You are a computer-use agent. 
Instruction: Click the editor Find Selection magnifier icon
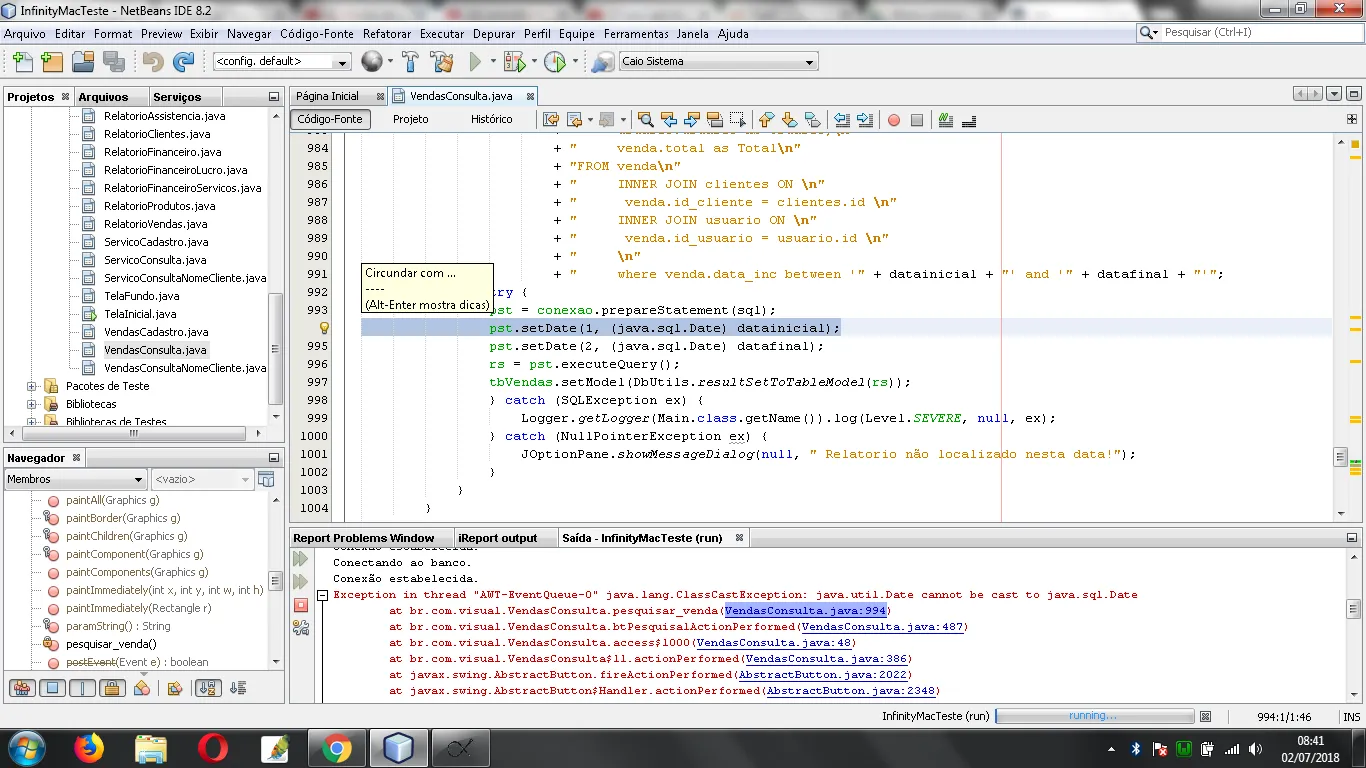(x=646, y=120)
